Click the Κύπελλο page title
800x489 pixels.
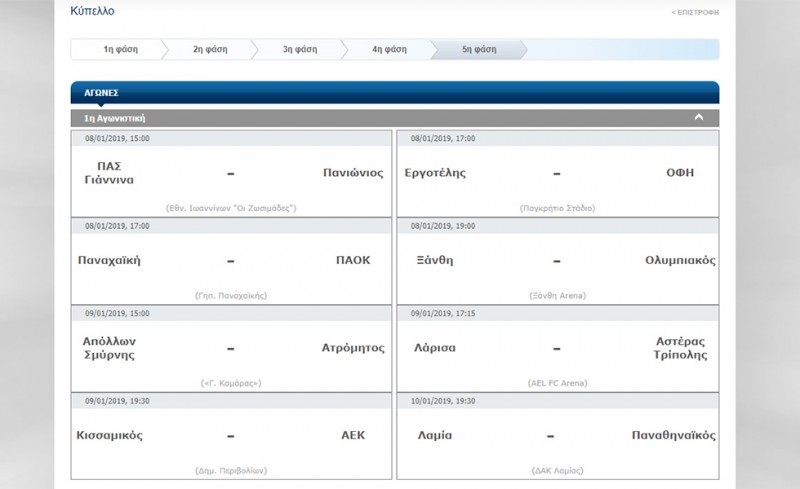(93, 12)
